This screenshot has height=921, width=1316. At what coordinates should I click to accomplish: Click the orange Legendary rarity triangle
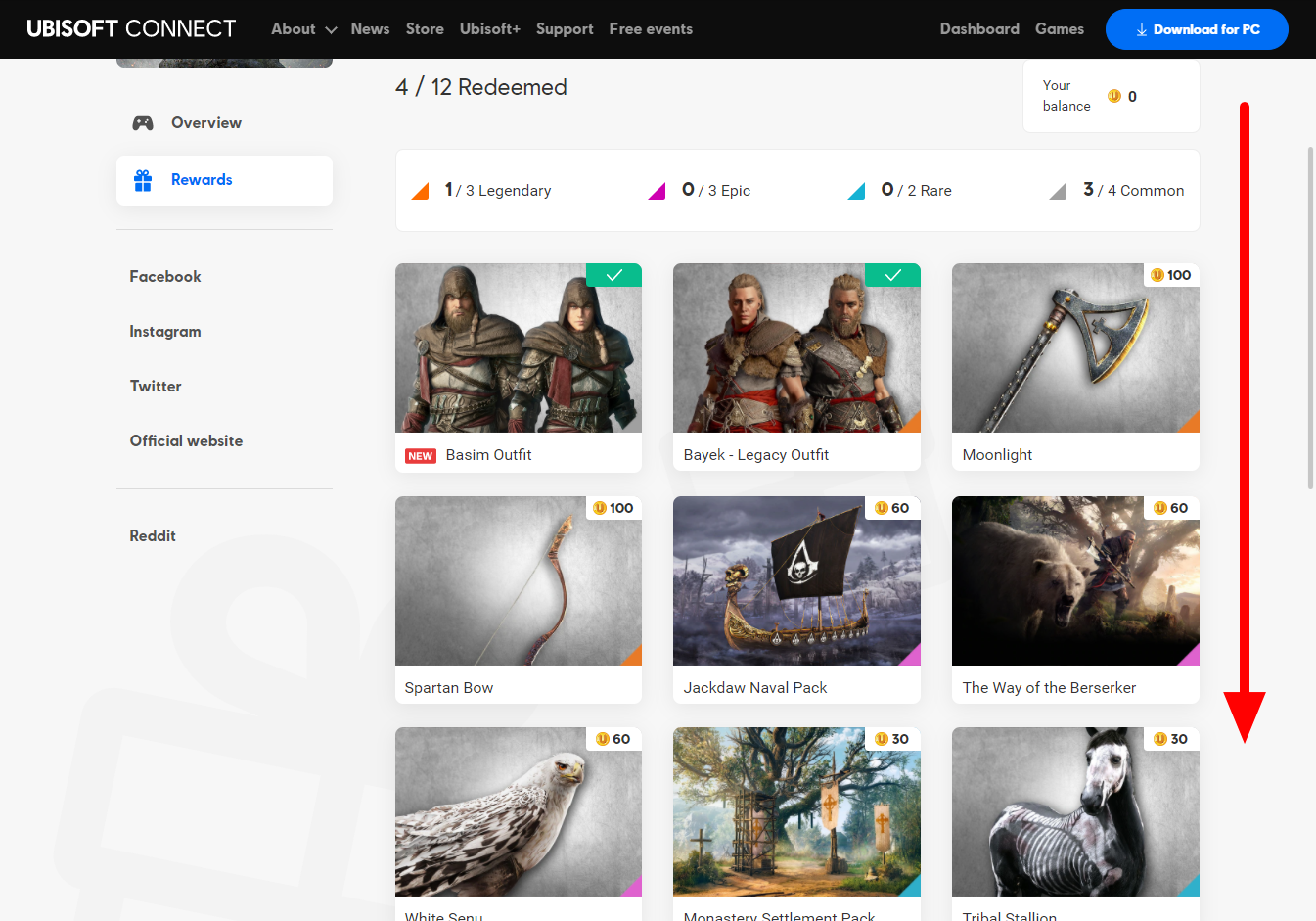pyautogui.click(x=420, y=191)
